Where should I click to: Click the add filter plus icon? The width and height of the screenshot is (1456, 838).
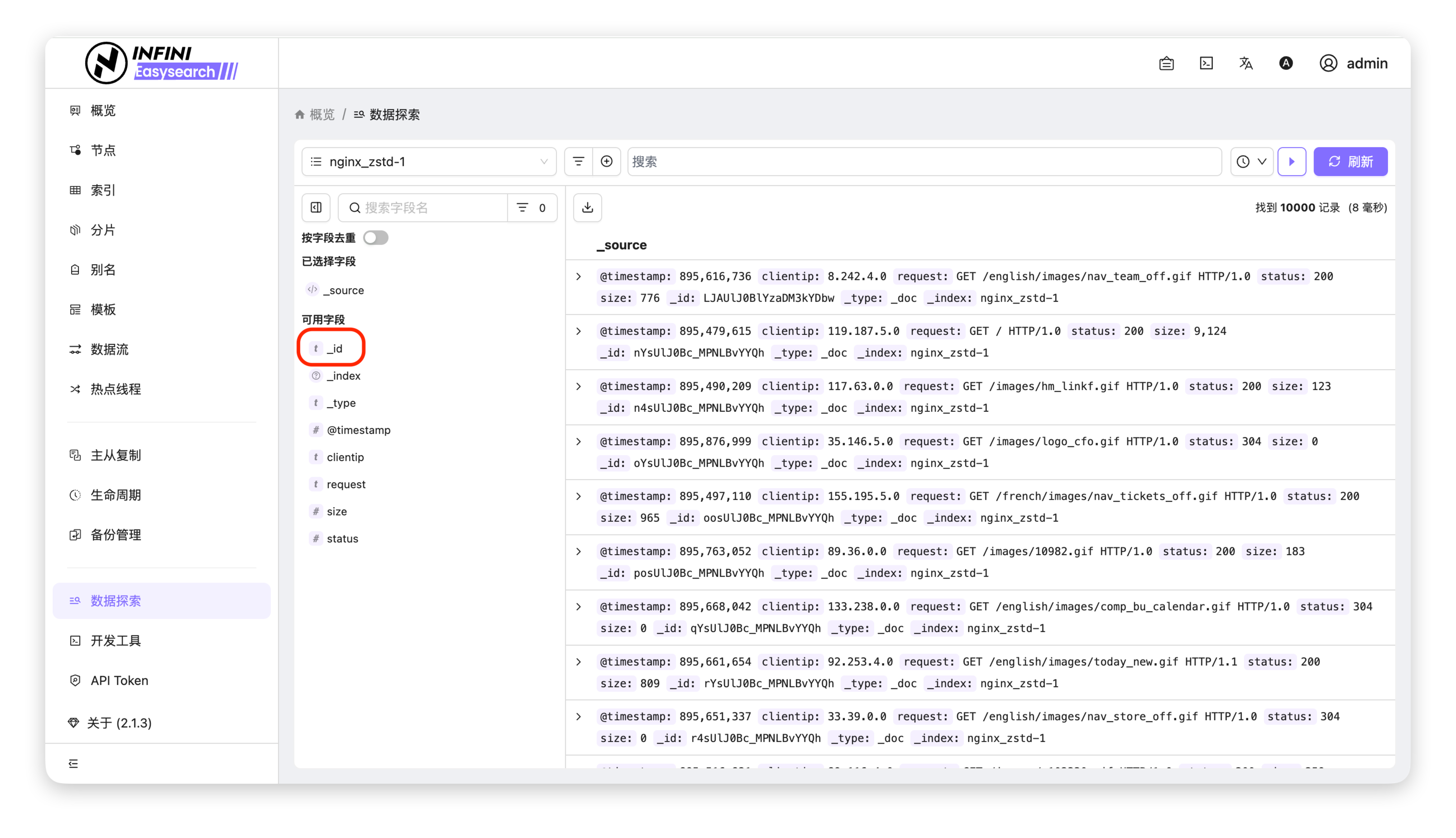click(606, 162)
